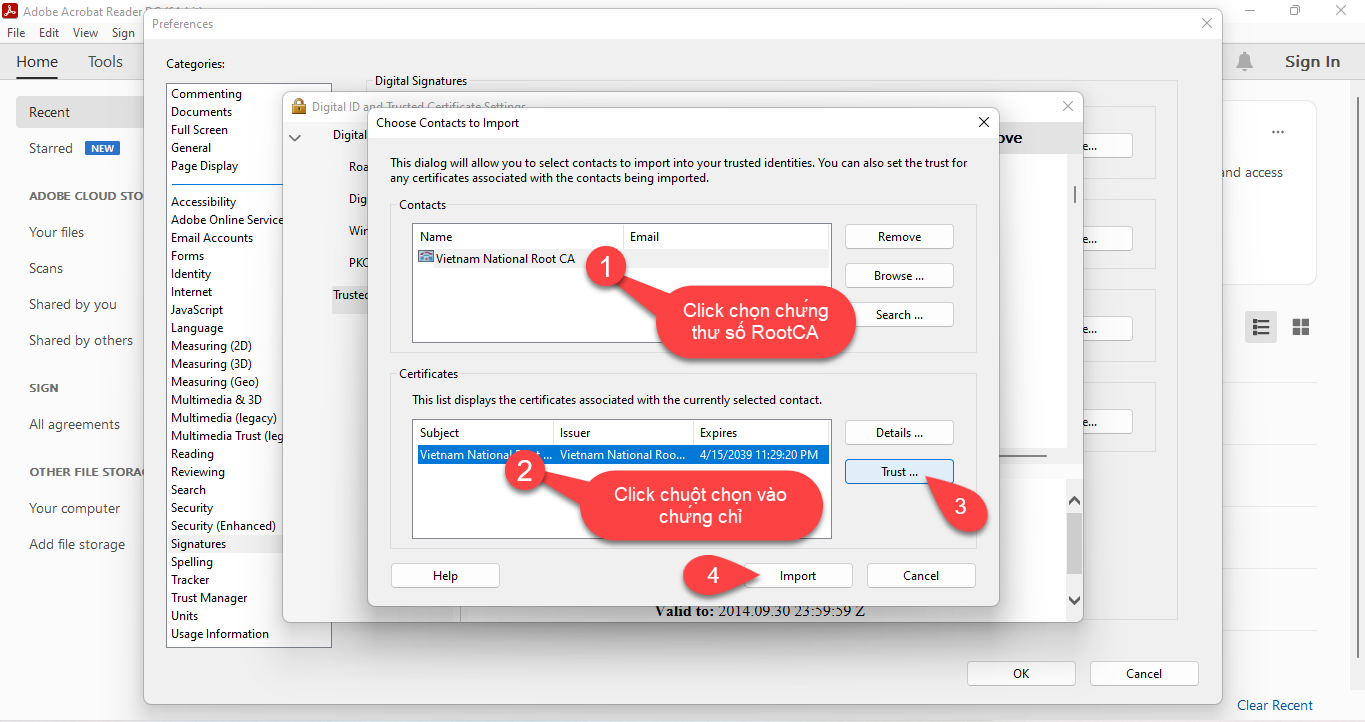Select Email Accounts category
This screenshot has height=722, width=1365.
[x=212, y=238]
